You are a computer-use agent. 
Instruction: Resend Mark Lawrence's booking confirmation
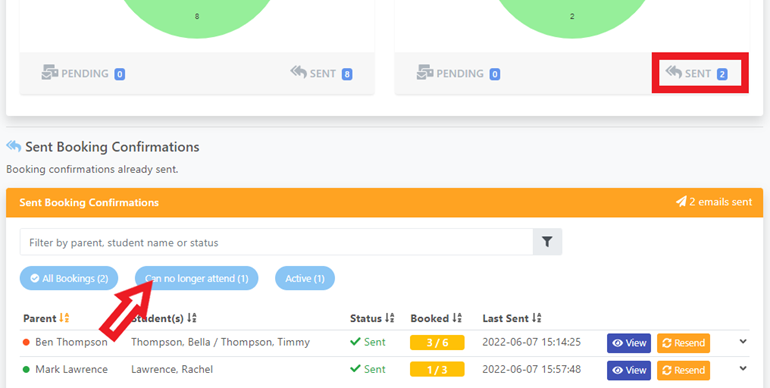684,370
